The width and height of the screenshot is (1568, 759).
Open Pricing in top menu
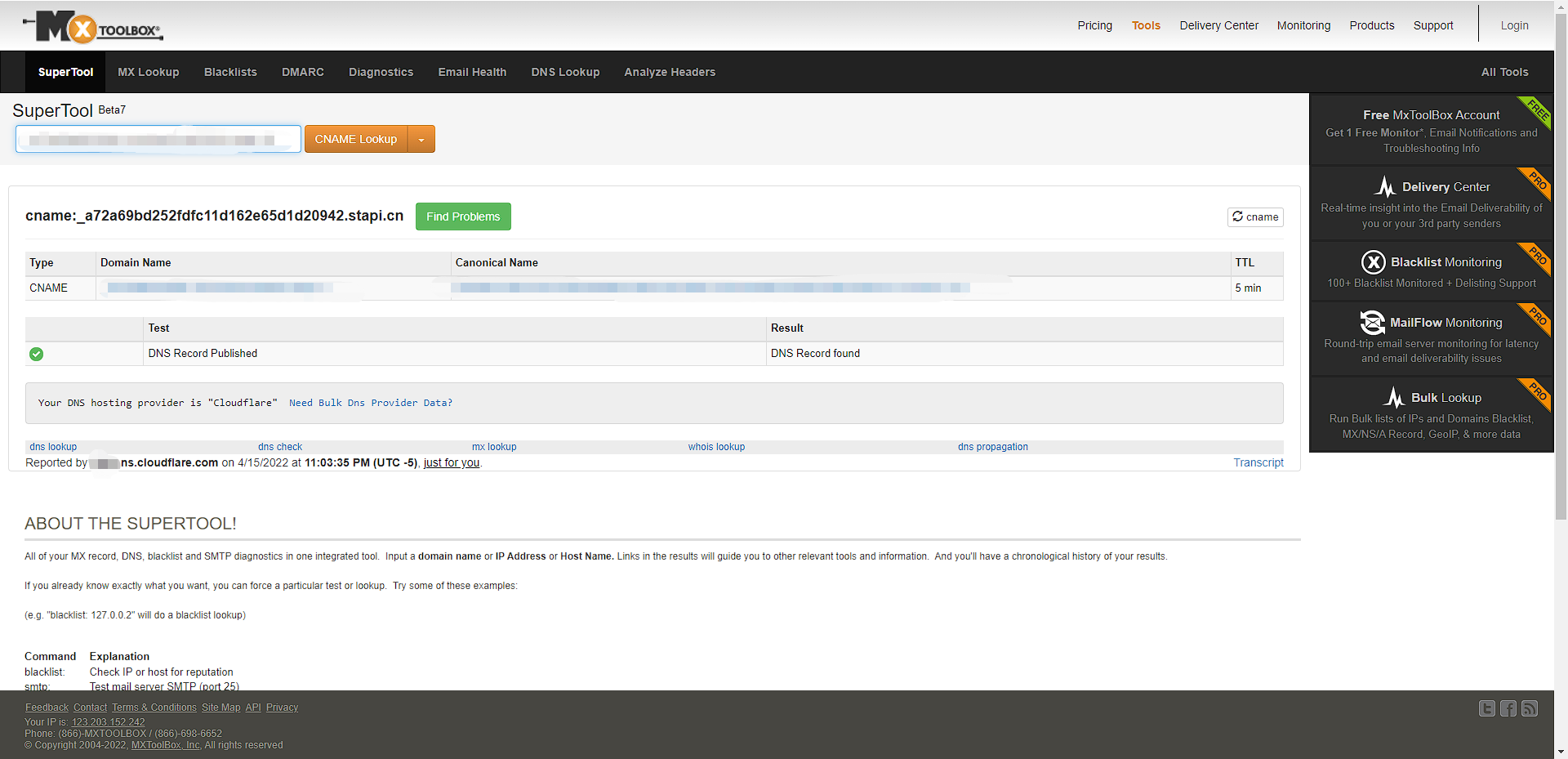[x=1094, y=25]
